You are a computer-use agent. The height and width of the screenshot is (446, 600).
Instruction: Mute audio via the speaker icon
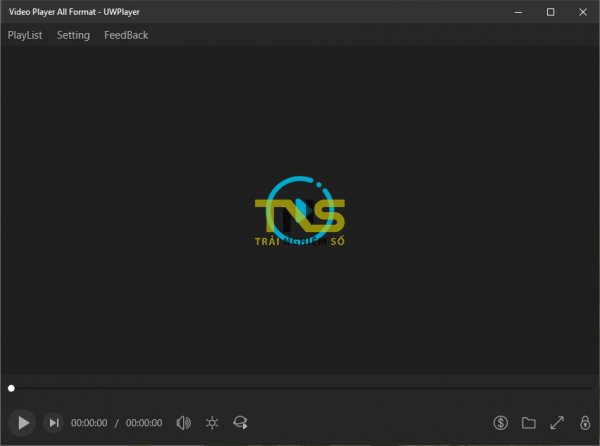coord(183,423)
